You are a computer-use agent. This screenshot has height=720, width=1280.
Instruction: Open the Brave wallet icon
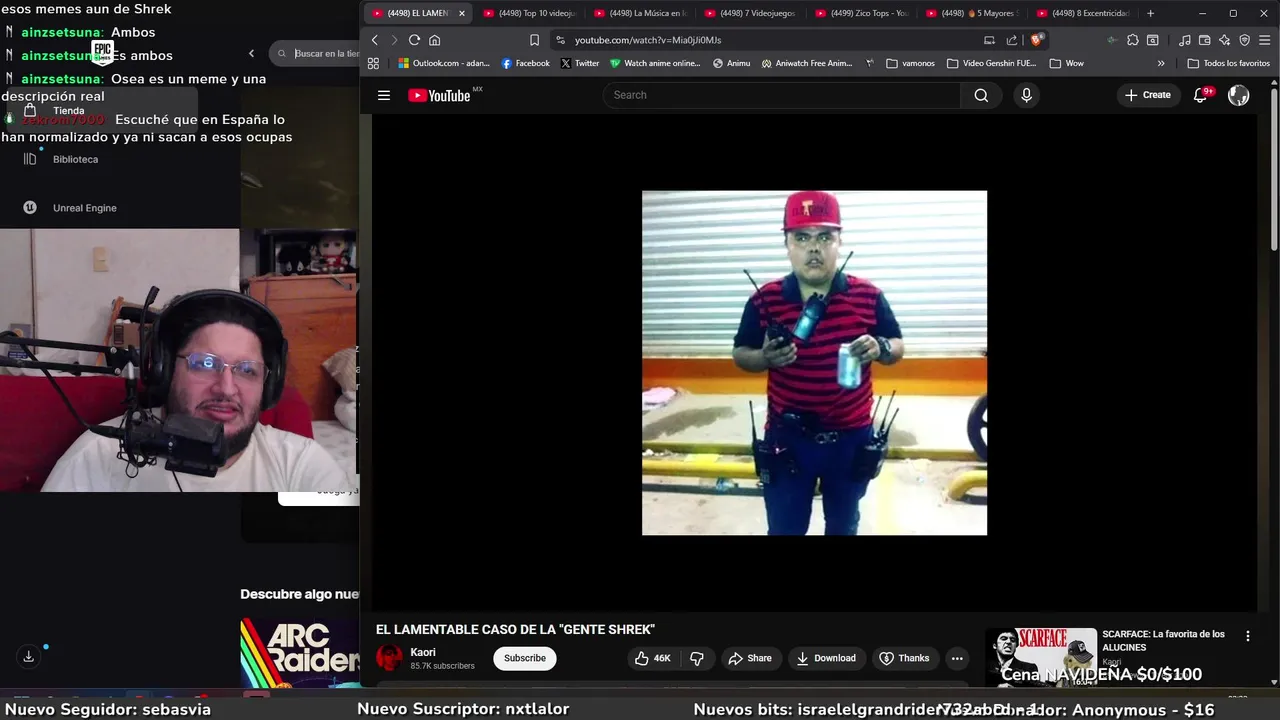(x=1204, y=40)
